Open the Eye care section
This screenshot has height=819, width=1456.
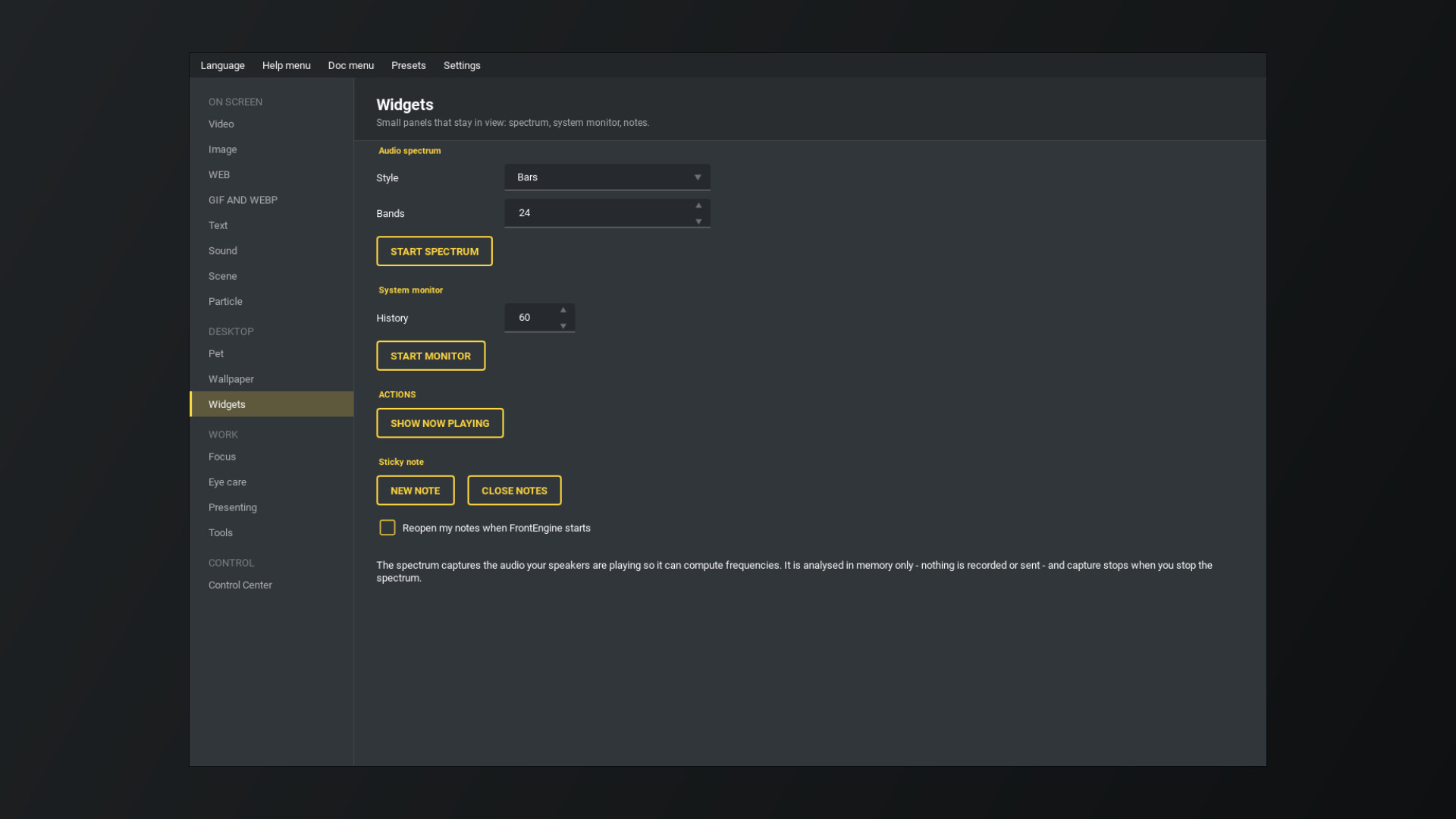pyautogui.click(x=271, y=482)
